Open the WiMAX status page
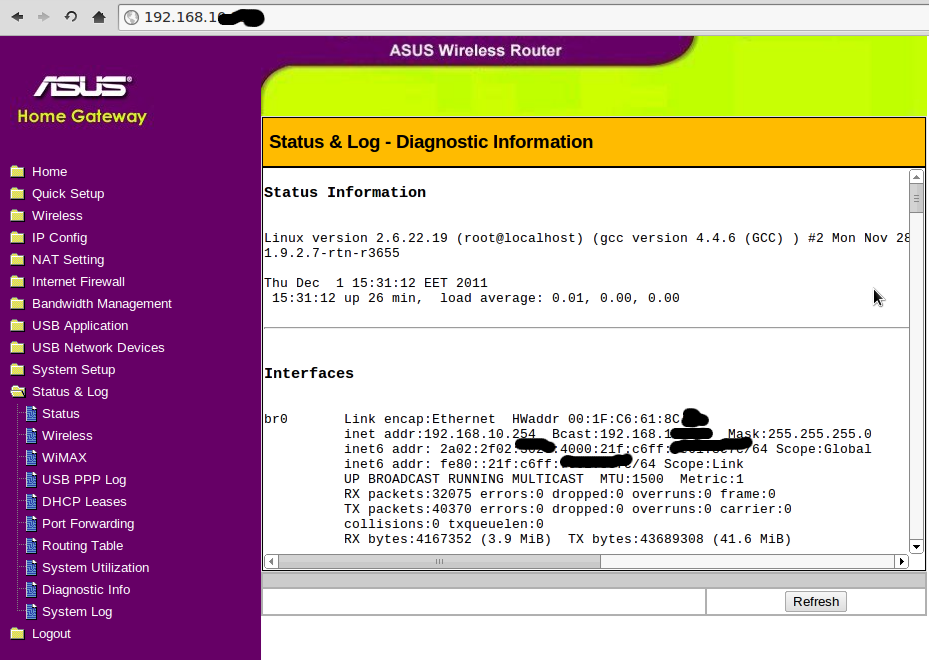Screen dimensions: 929x660 (x=64, y=457)
